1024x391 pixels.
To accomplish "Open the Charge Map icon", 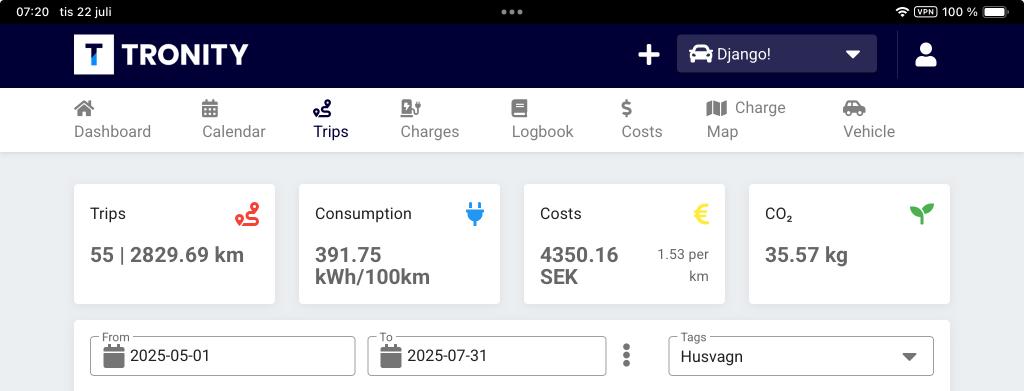I will coord(716,108).
